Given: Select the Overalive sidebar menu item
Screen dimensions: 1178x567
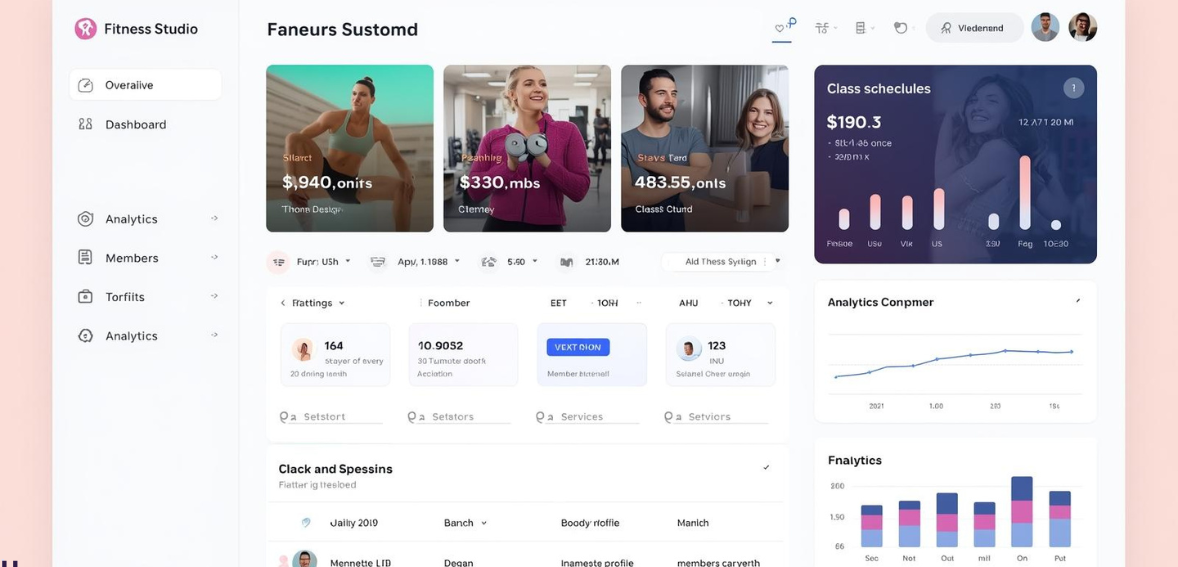Looking at the screenshot, I should [145, 85].
